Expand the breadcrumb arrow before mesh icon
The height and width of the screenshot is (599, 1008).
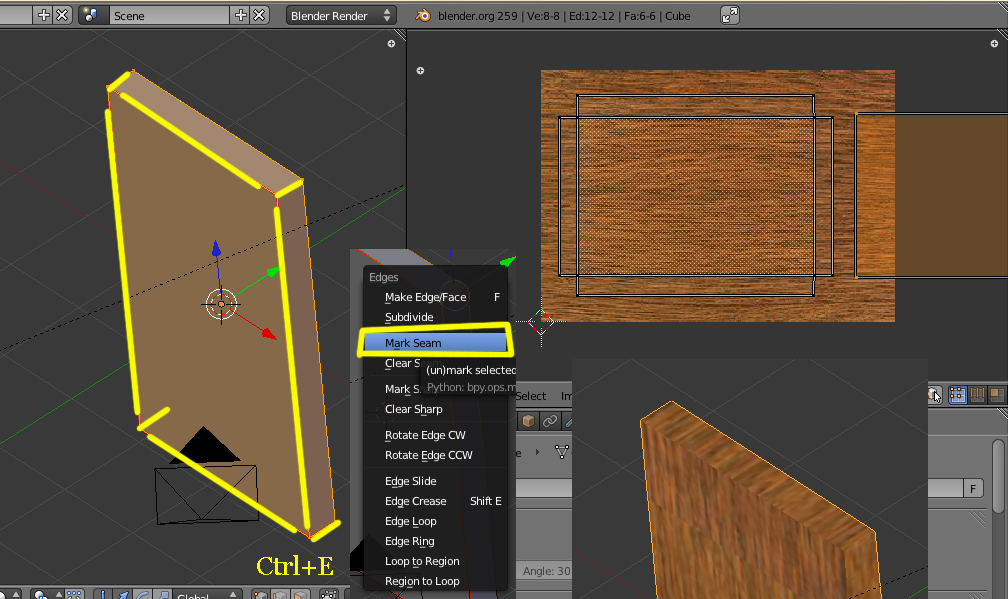[537, 452]
